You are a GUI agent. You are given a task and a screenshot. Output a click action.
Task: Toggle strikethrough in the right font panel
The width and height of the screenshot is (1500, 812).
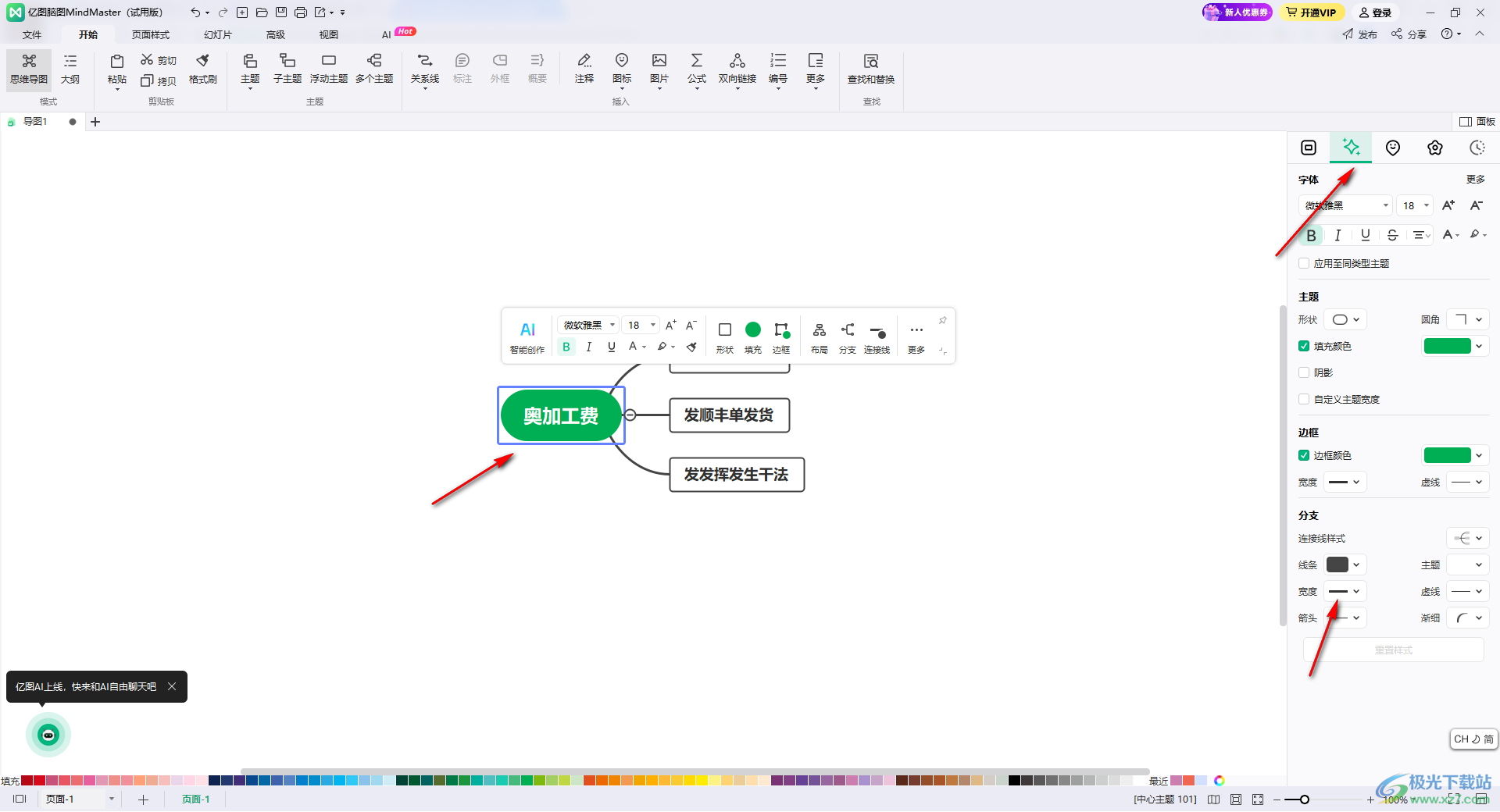tap(1392, 235)
